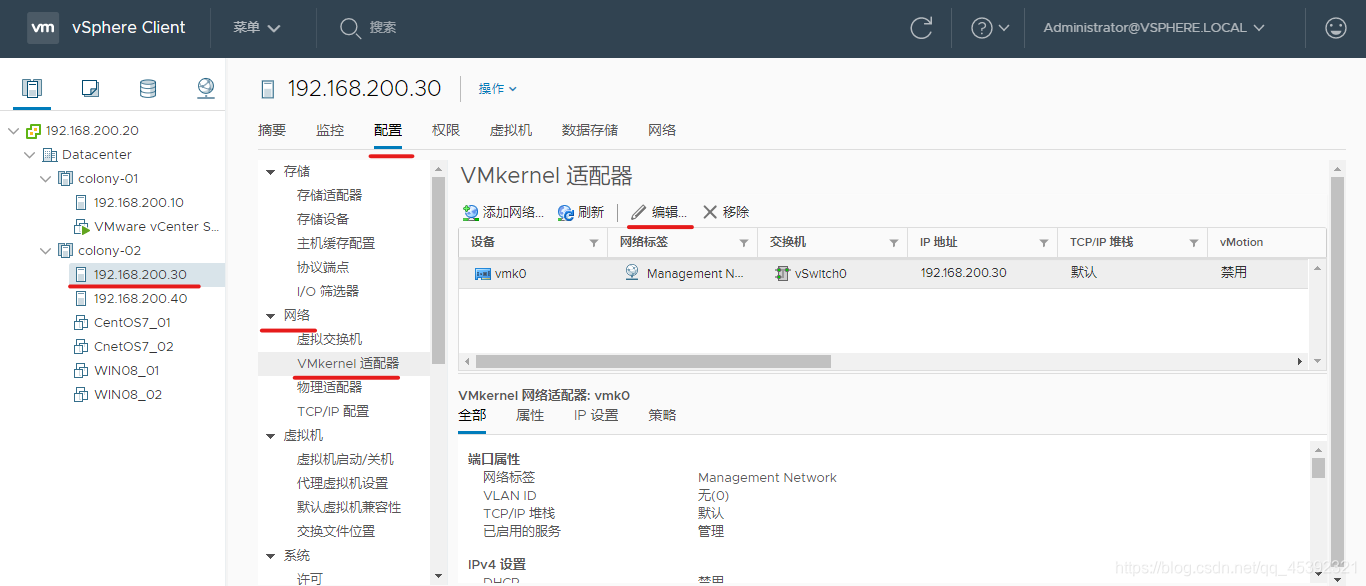This screenshot has width=1366, height=586.
Task: Collapse the 网络 config section
Action: pyautogui.click(x=270, y=316)
